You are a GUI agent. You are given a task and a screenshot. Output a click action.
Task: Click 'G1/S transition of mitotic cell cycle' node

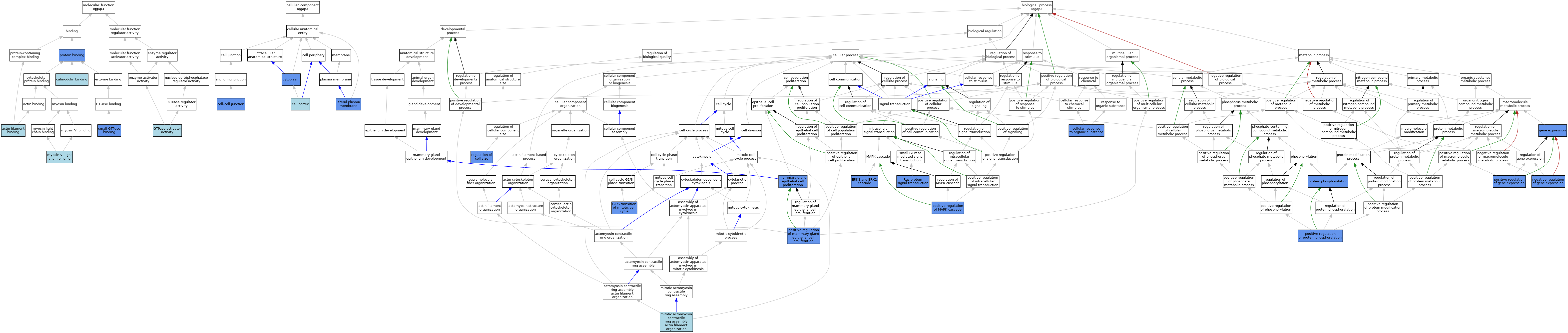pos(624,208)
